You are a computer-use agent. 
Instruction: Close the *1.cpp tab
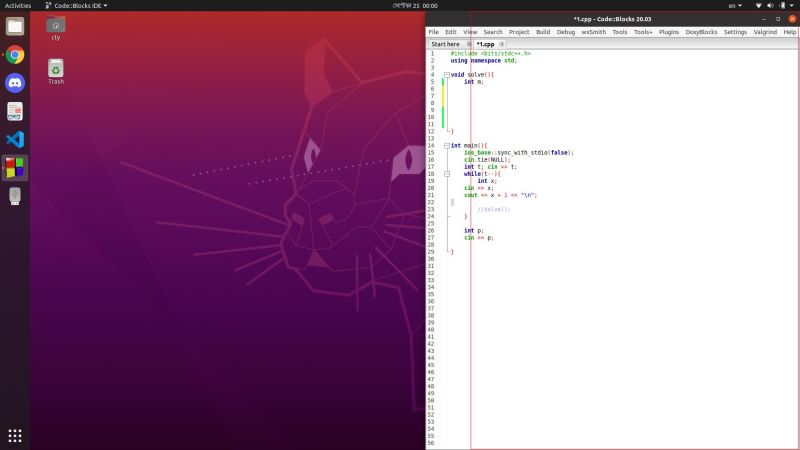click(502, 44)
